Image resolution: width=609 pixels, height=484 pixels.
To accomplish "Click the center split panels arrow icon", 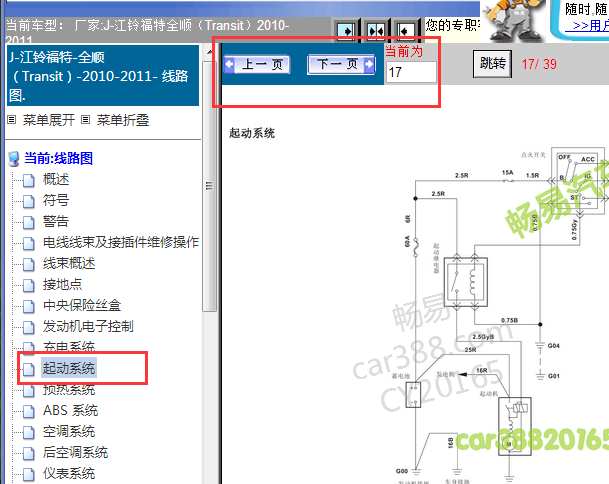I will [x=376, y=30].
